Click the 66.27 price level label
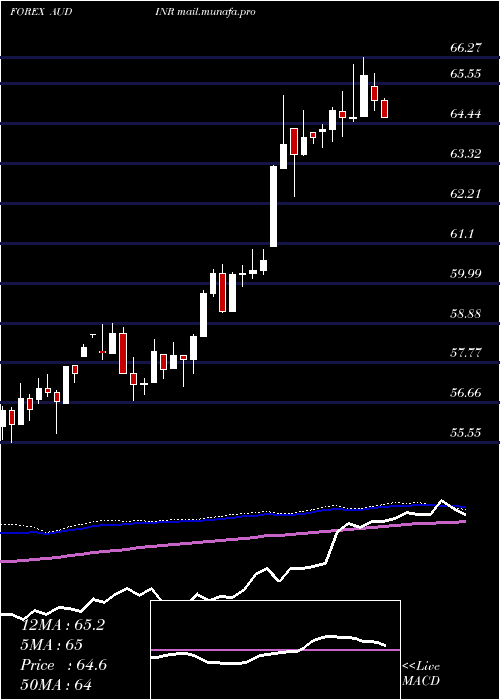 (466, 48)
